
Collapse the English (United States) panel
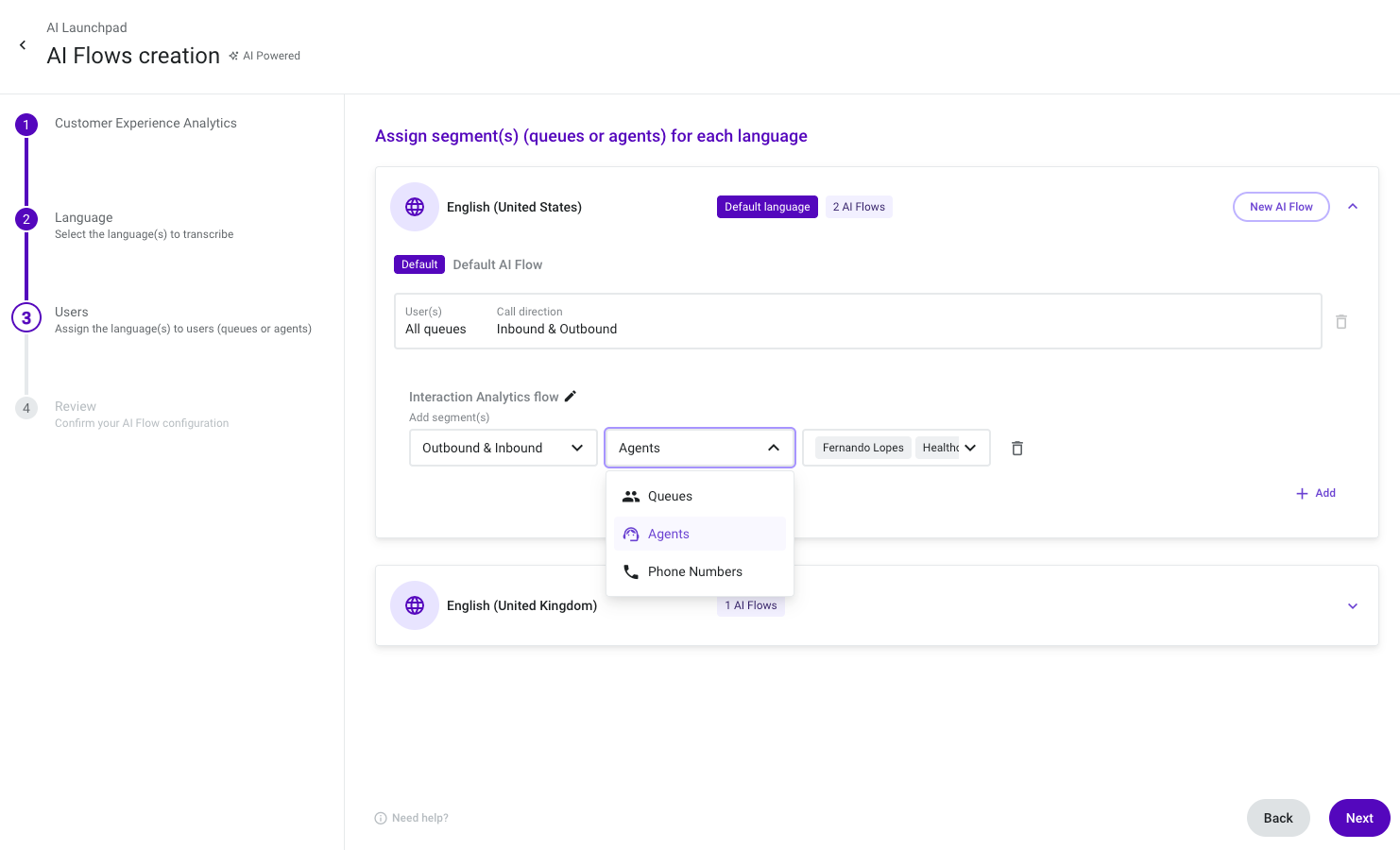tap(1353, 207)
